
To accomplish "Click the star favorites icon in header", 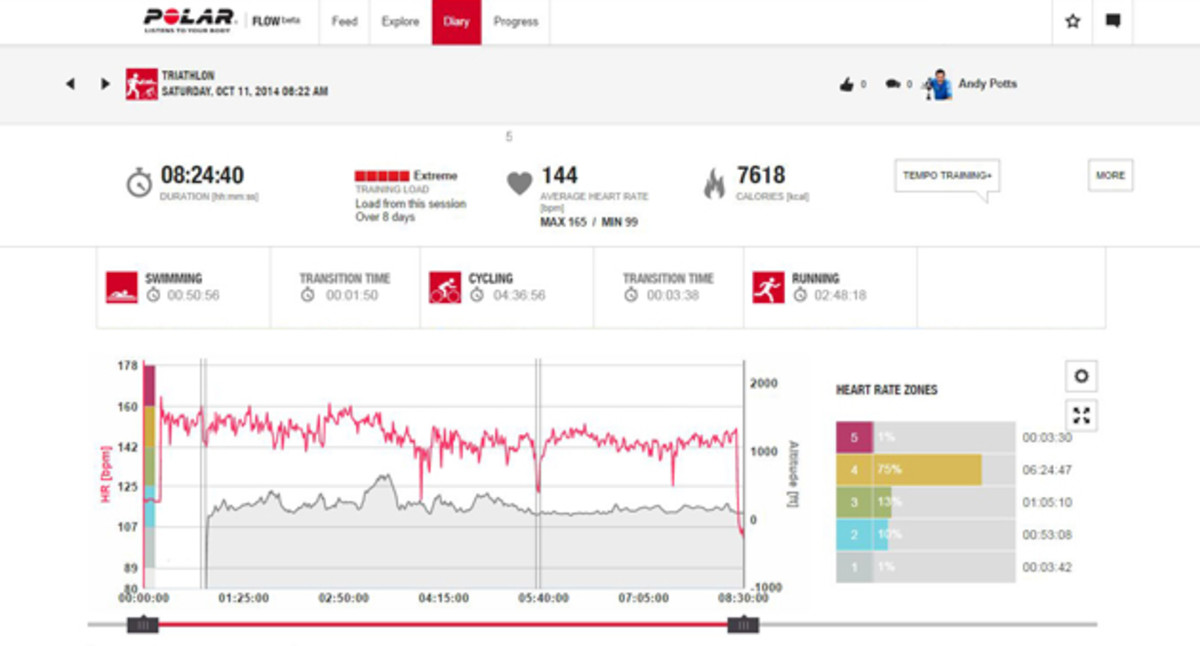I will (1073, 21).
